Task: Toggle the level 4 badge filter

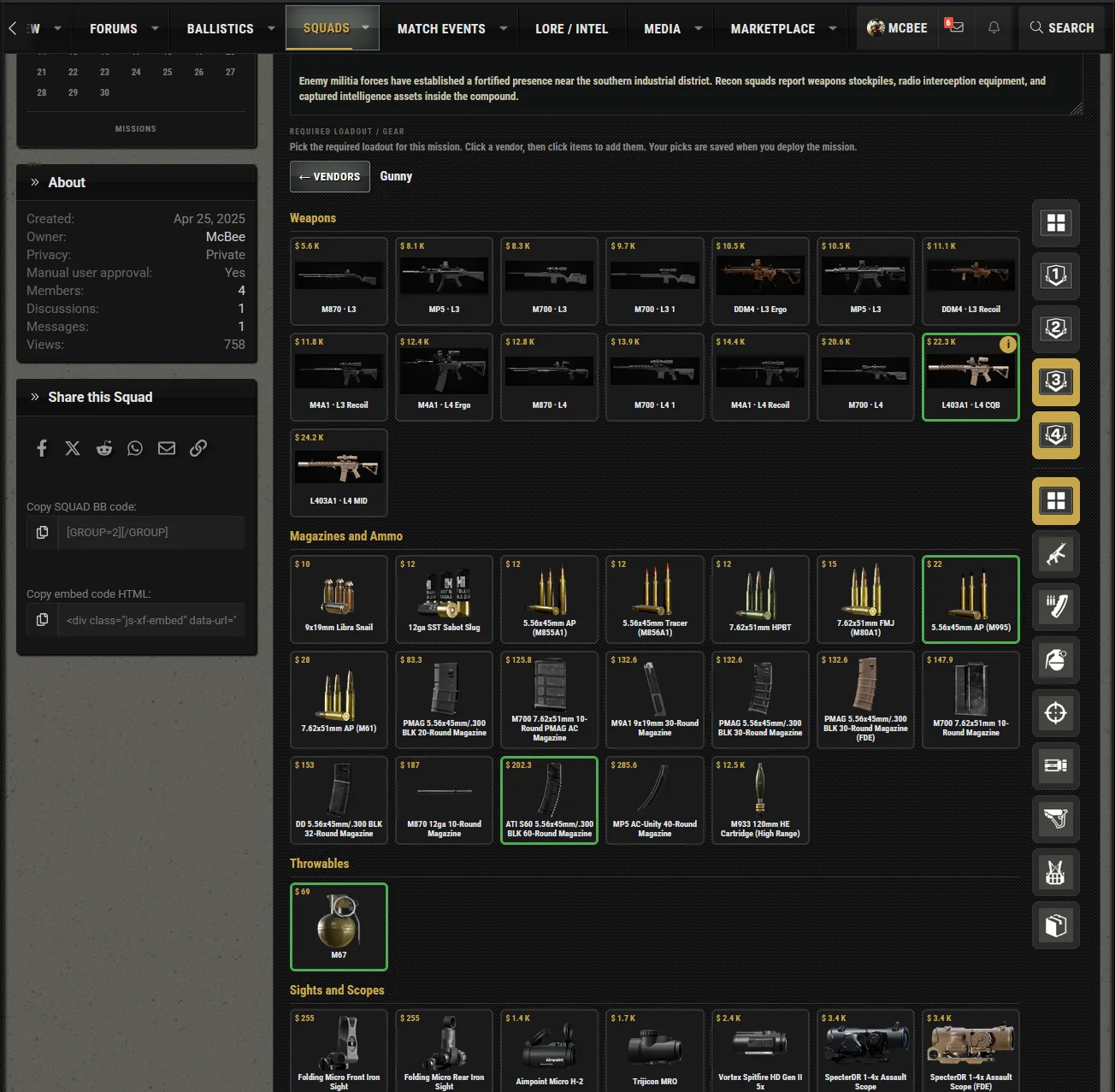Action: 1056,435
